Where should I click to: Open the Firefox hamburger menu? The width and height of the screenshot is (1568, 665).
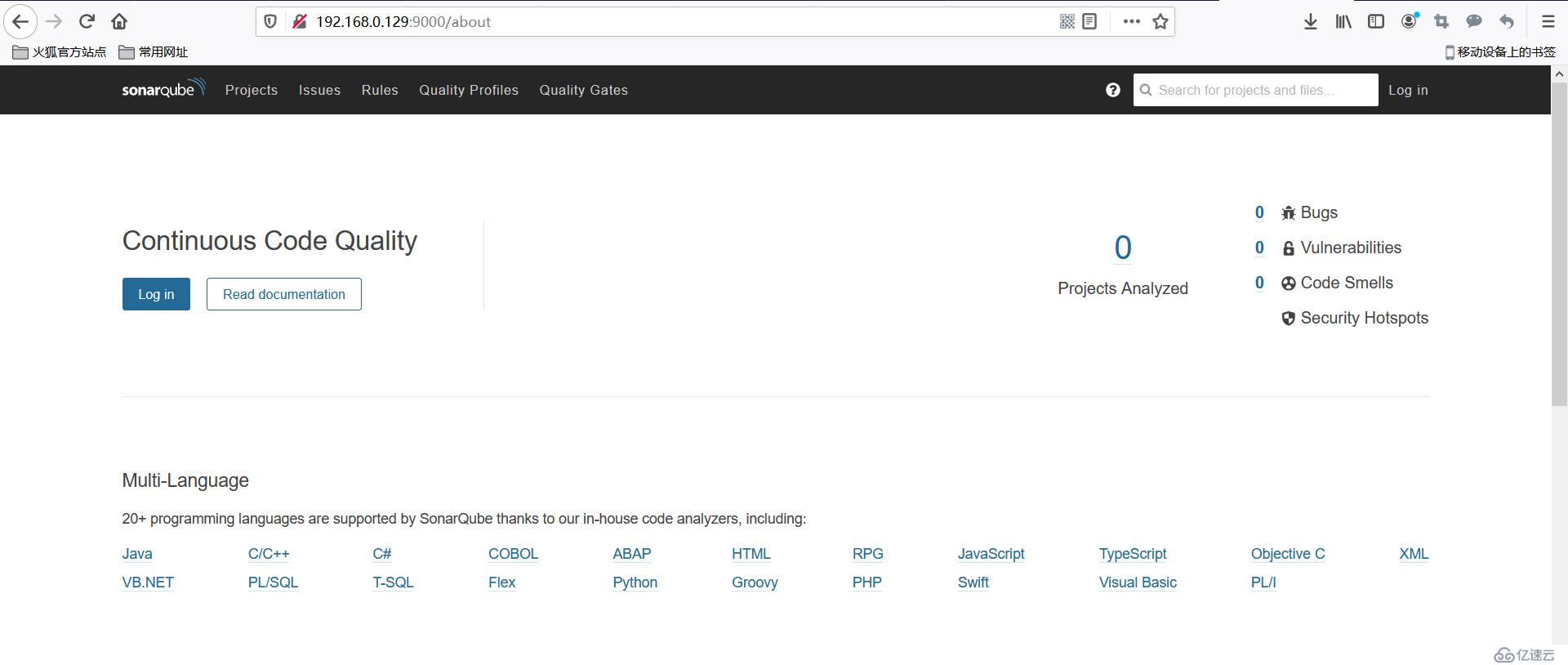coord(1548,21)
